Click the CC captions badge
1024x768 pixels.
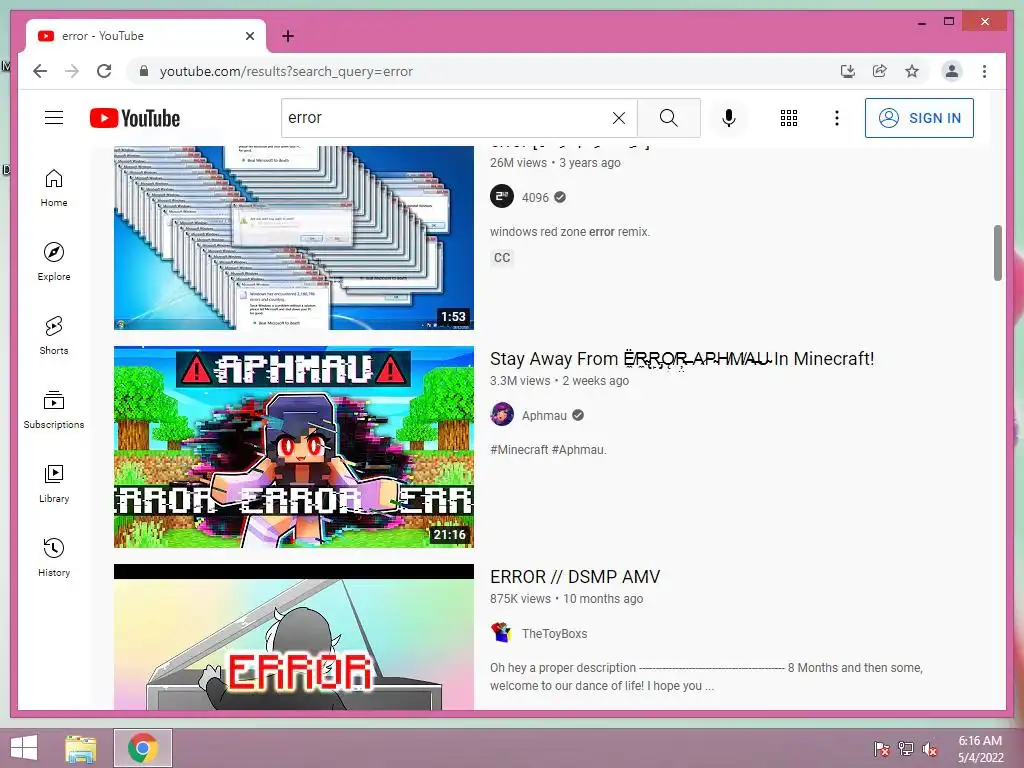[x=502, y=258]
